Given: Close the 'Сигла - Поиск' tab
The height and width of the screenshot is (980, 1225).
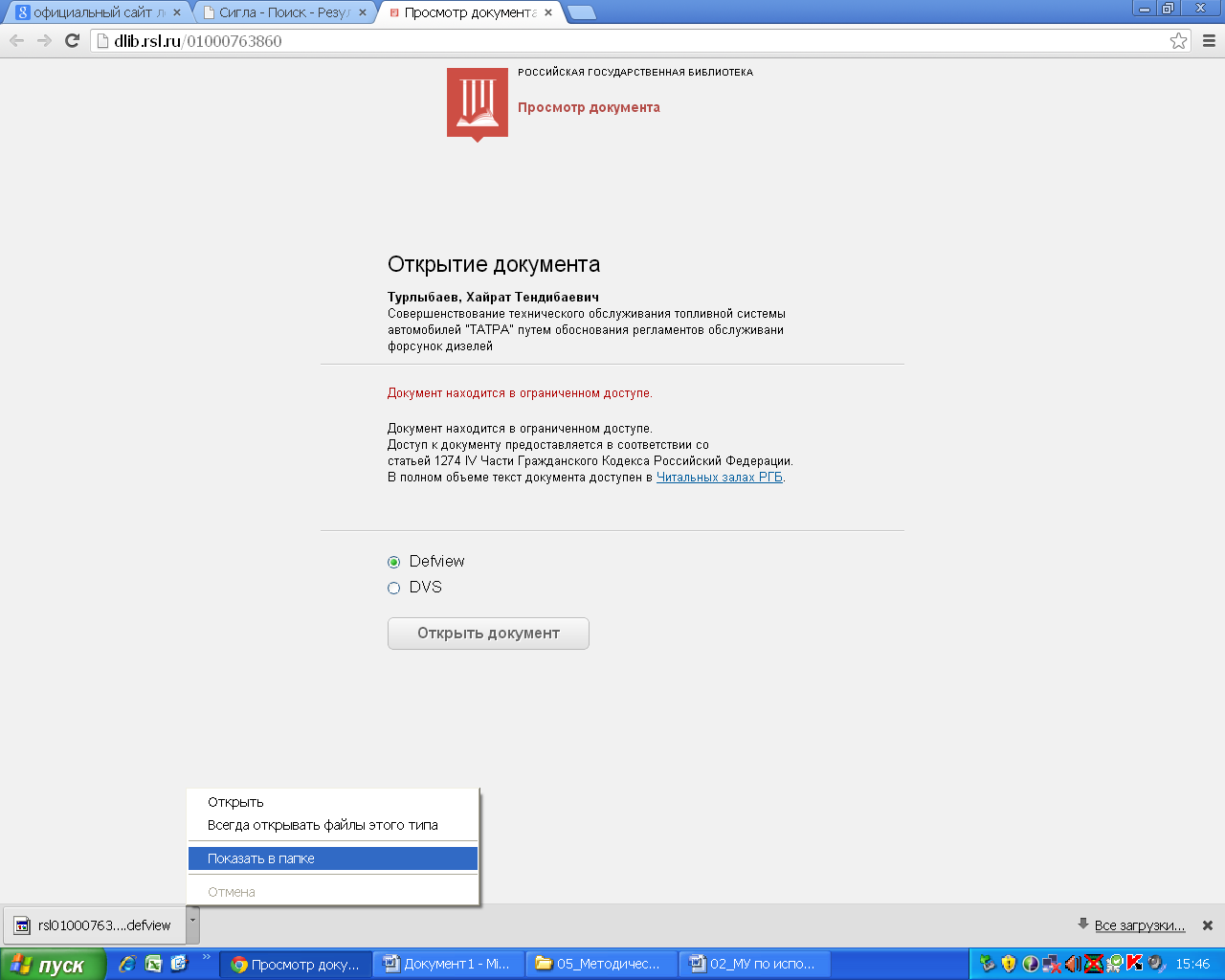Looking at the screenshot, I should pyautogui.click(x=362, y=12).
